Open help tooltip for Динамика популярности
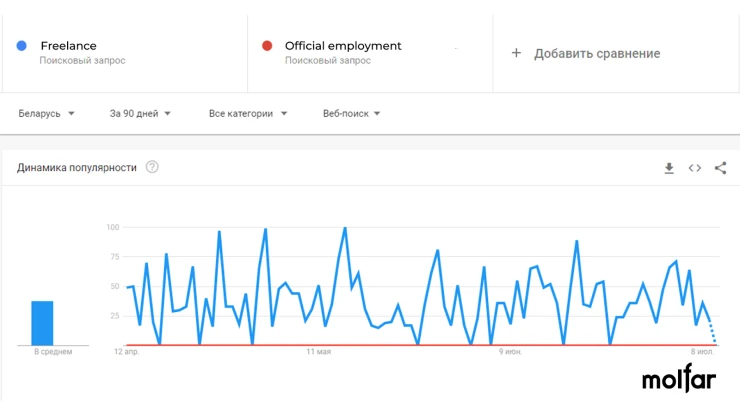 (152, 167)
